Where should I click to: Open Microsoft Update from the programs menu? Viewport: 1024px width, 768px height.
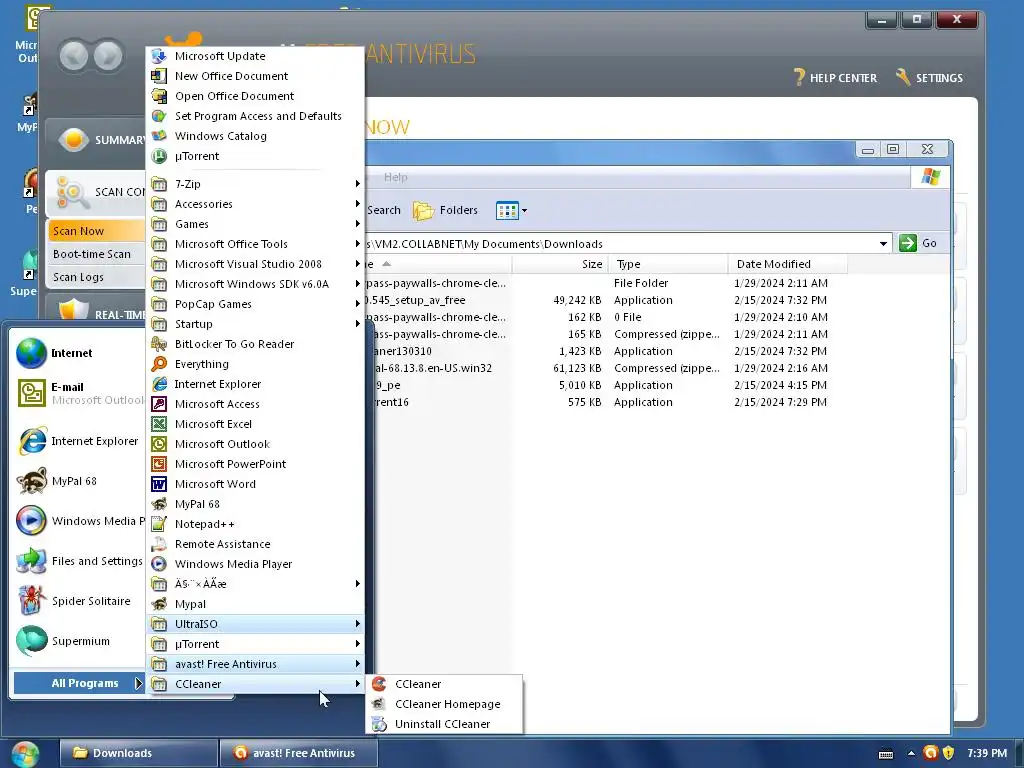point(255,56)
